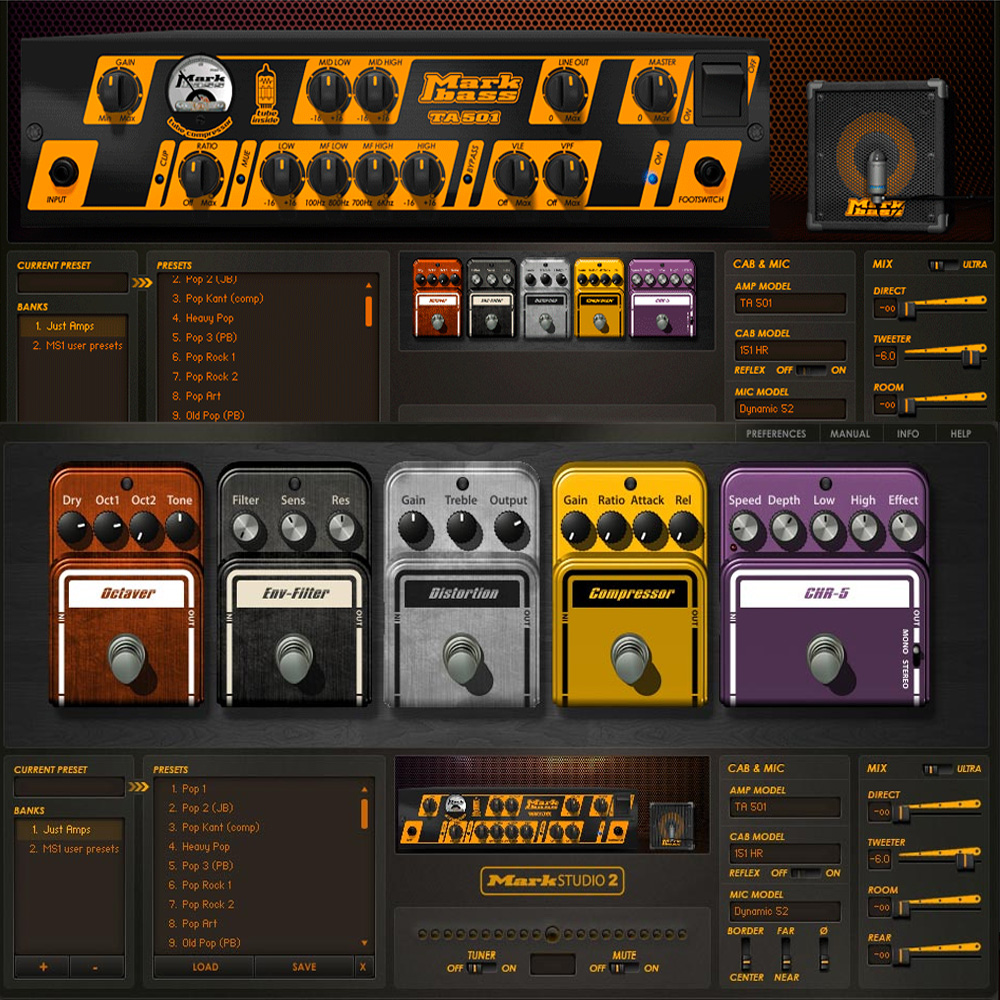Click the + add bank button
This screenshot has width=1000, height=1000.
tap(43, 967)
